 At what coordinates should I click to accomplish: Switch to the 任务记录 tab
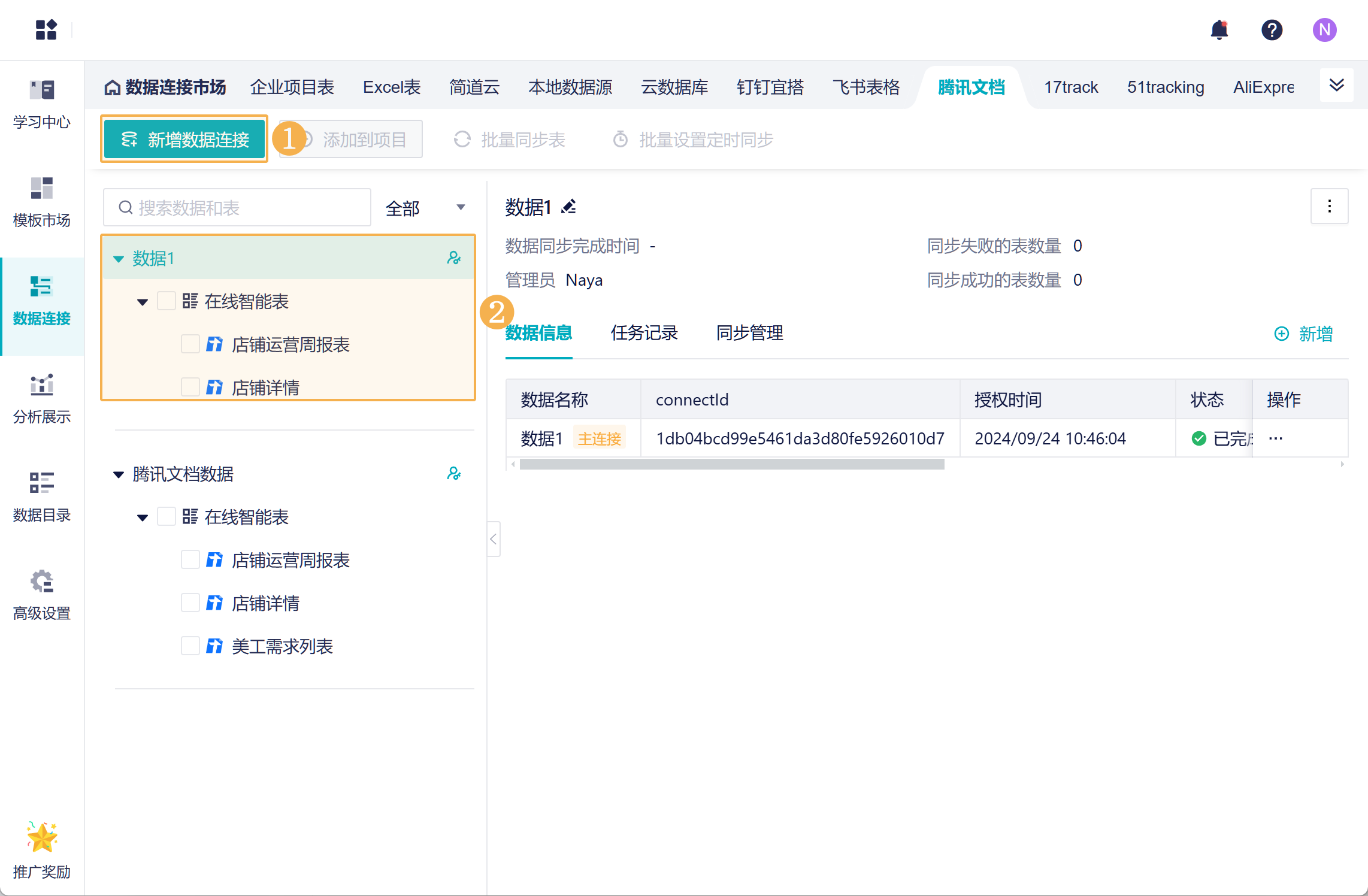644,333
